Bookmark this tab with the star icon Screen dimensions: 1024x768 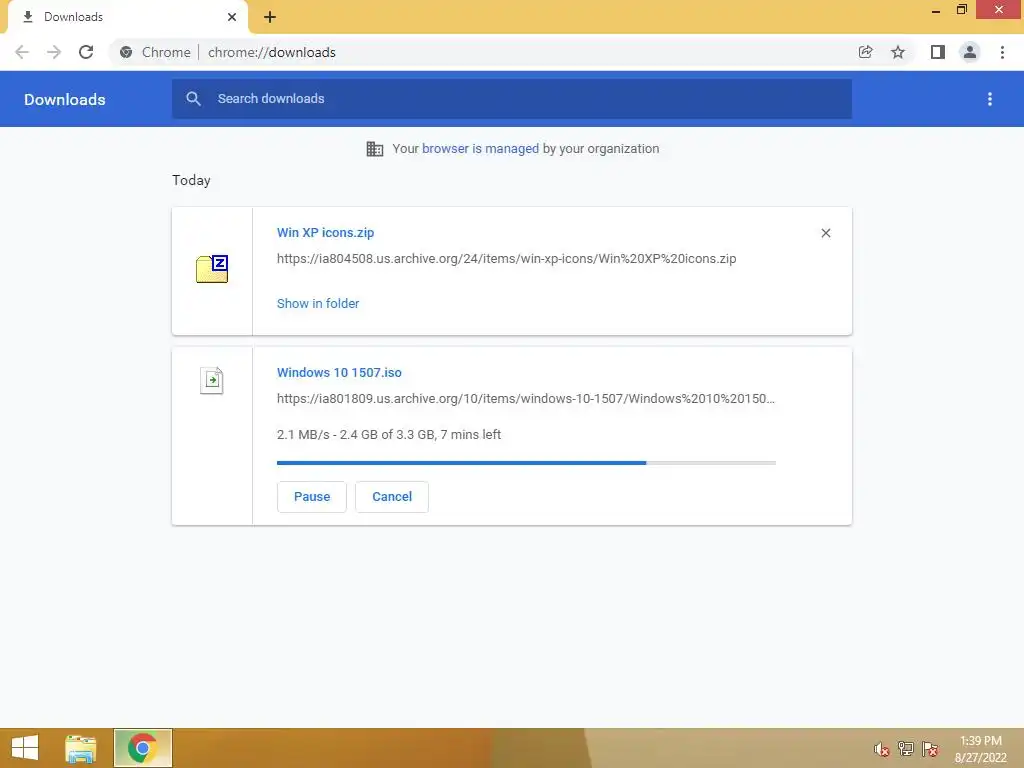tap(898, 52)
